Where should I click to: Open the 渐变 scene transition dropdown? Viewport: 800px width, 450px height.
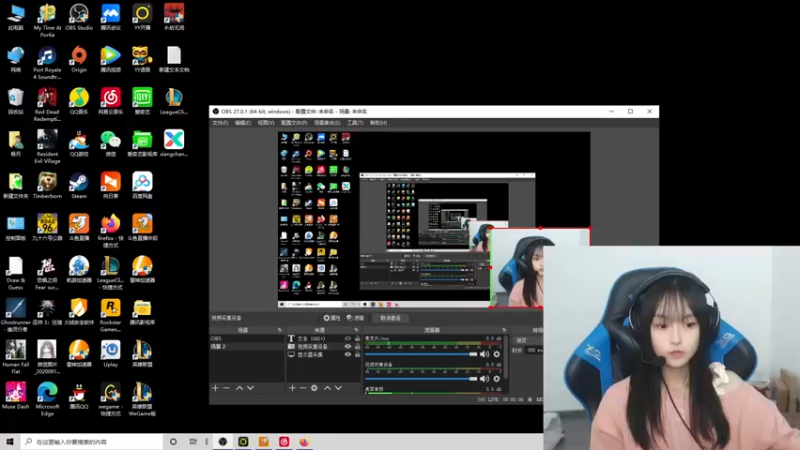(529, 340)
